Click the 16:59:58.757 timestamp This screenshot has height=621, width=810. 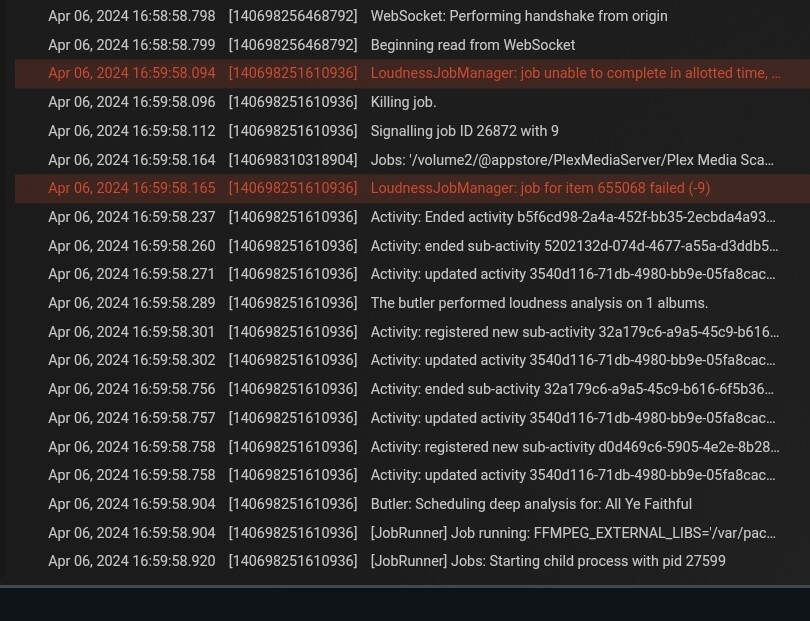[131, 418]
